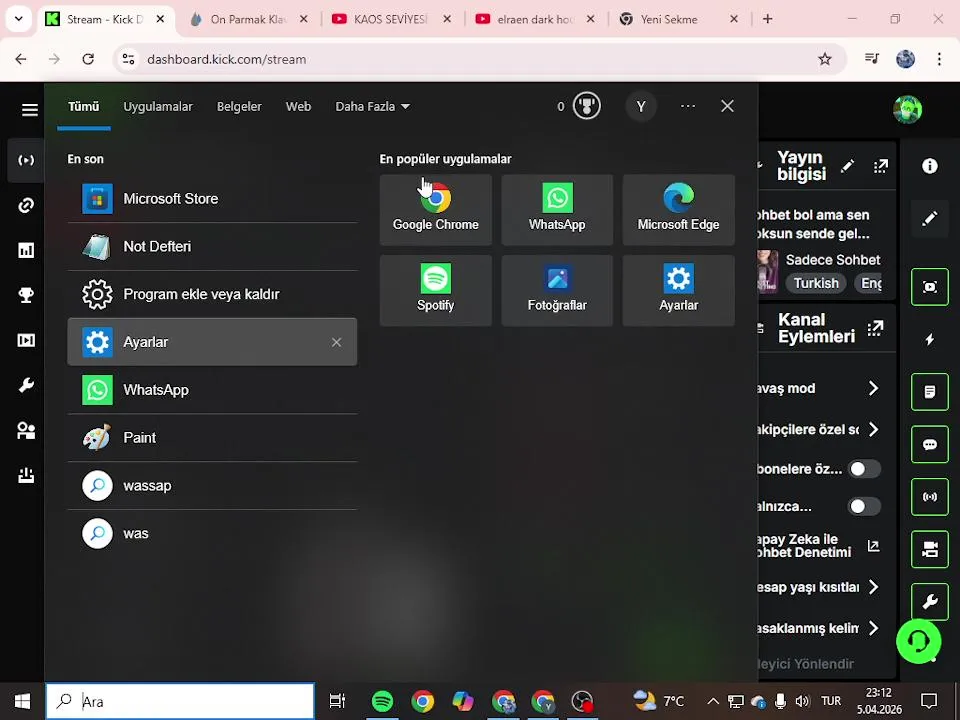Open rewards trophy icon in search panel

coord(587,107)
